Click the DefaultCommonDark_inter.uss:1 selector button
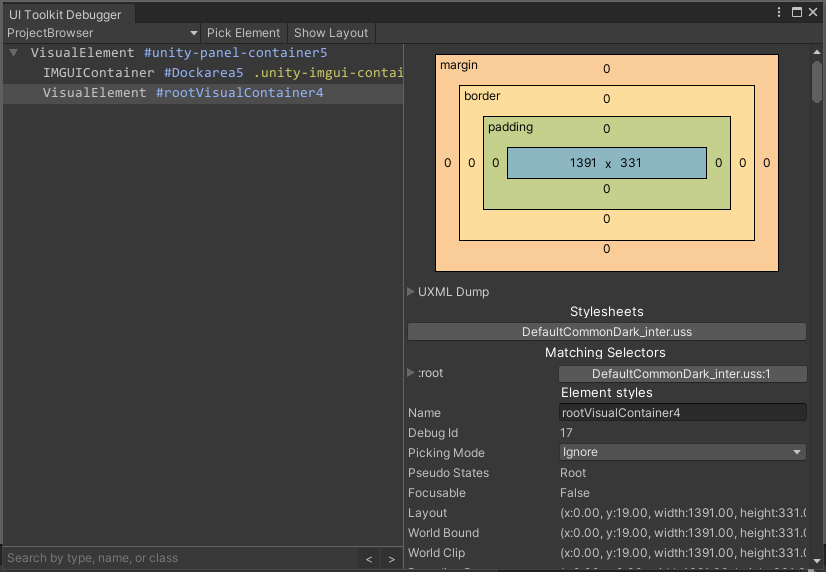Image resolution: width=826 pixels, height=572 pixels. 682,374
